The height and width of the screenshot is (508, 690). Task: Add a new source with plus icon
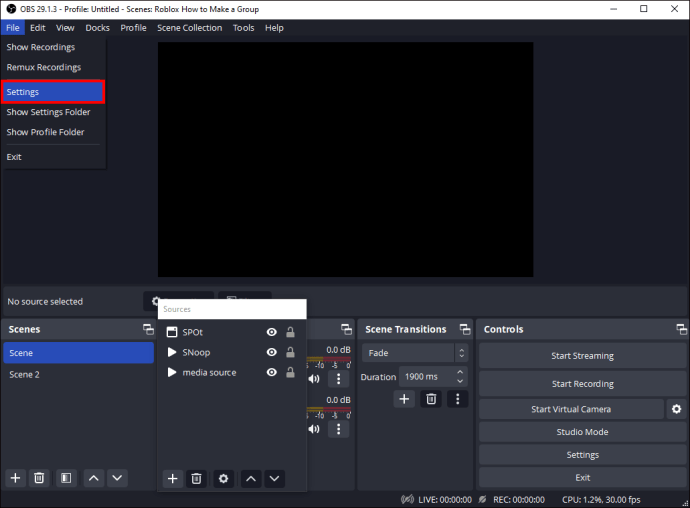pyautogui.click(x=172, y=479)
